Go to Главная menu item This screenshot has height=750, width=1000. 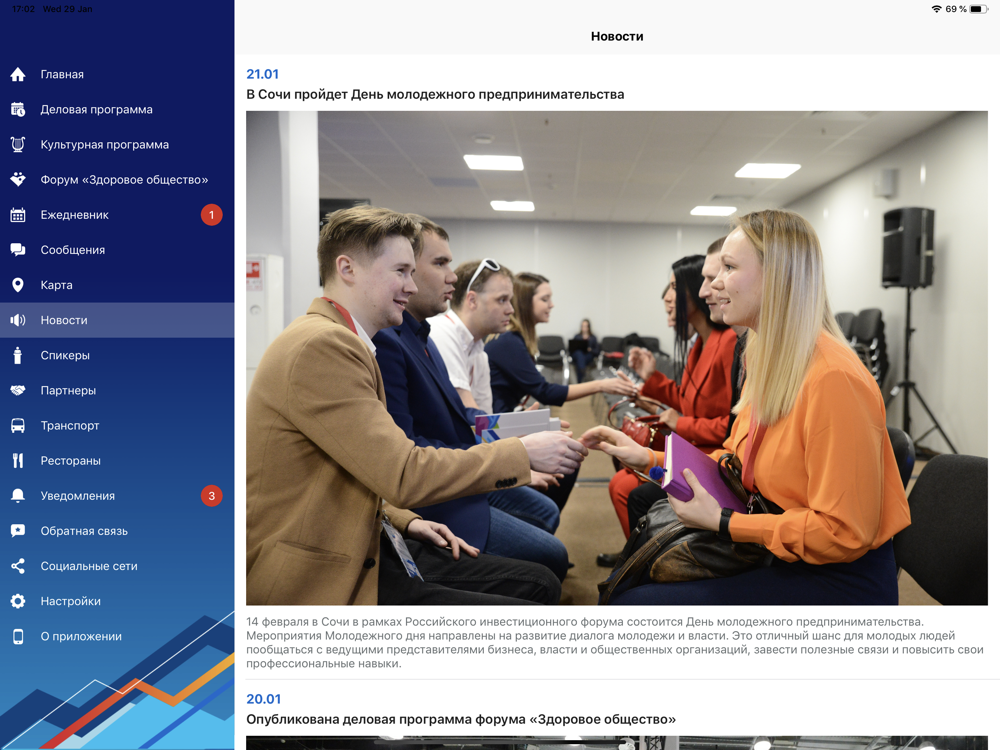pyautogui.click(x=117, y=75)
